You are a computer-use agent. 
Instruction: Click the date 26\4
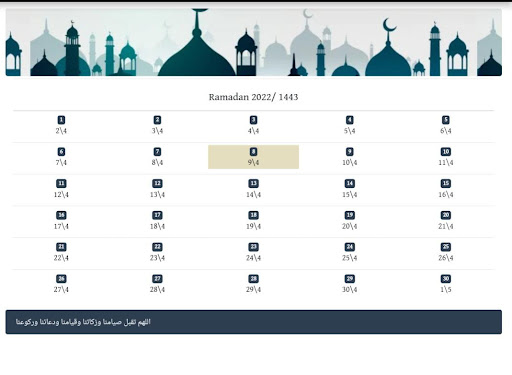[446, 258]
